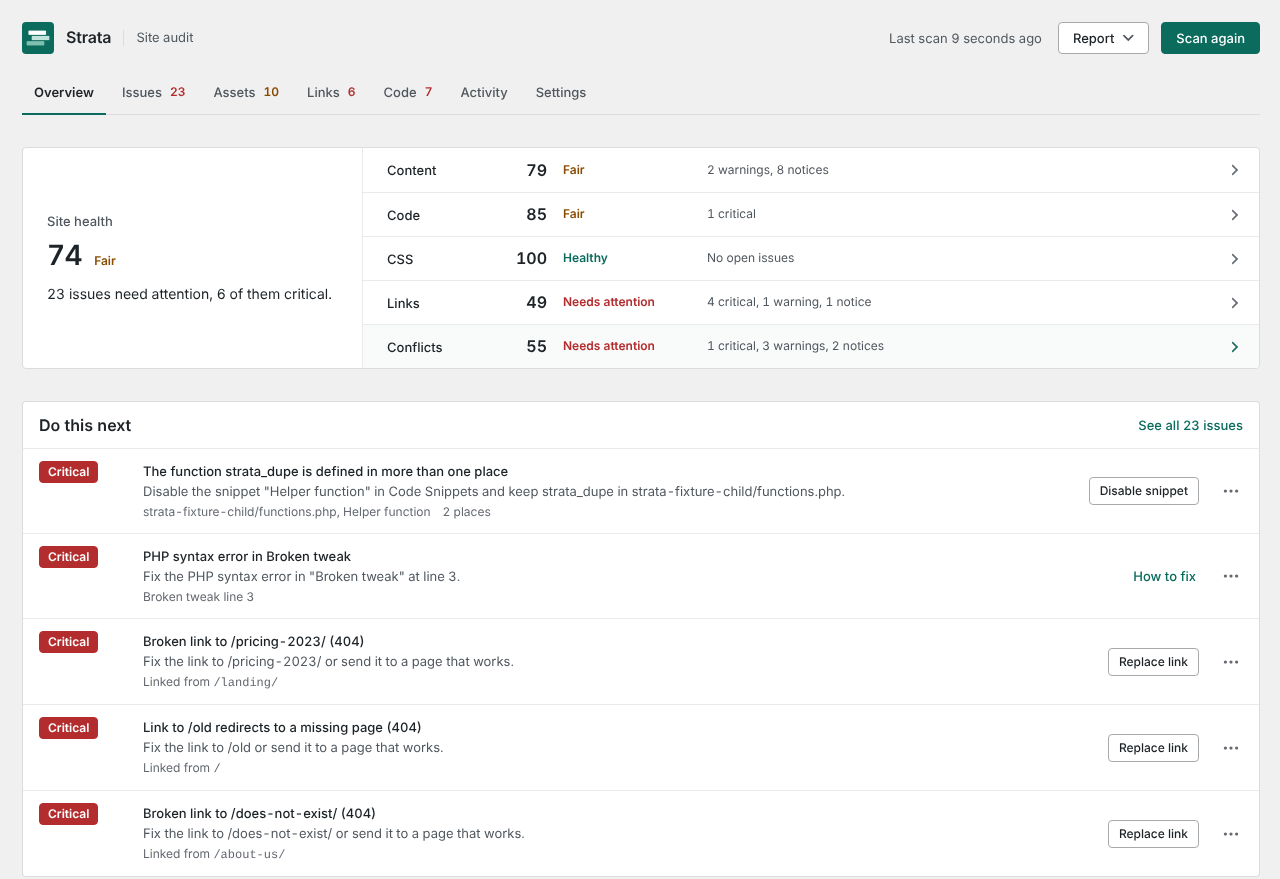The height and width of the screenshot is (879, 1280).
Task: Replace link for /does-not-exist/ issue
Action: pos(1153,834)
